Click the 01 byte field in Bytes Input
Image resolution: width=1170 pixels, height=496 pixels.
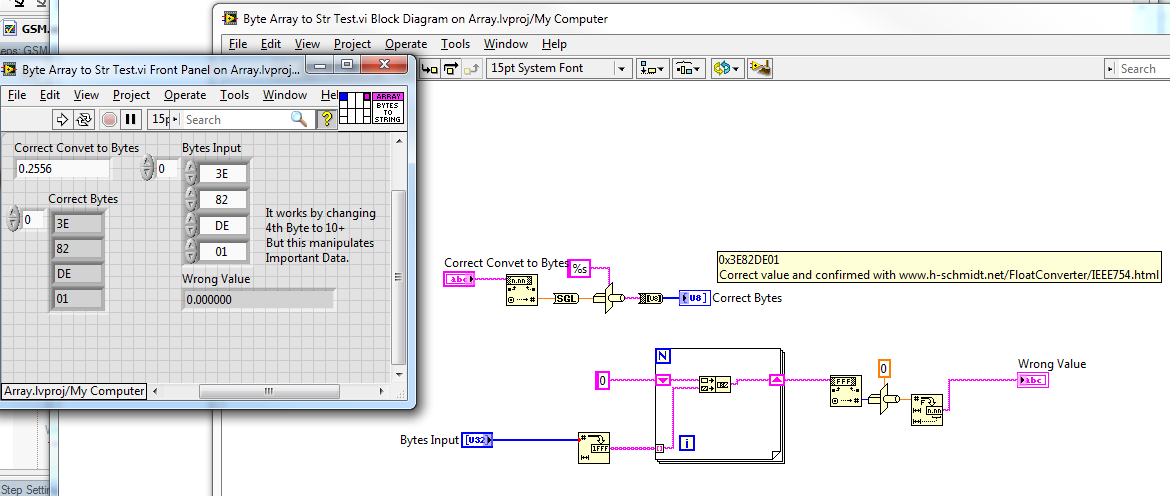point(222,251)
